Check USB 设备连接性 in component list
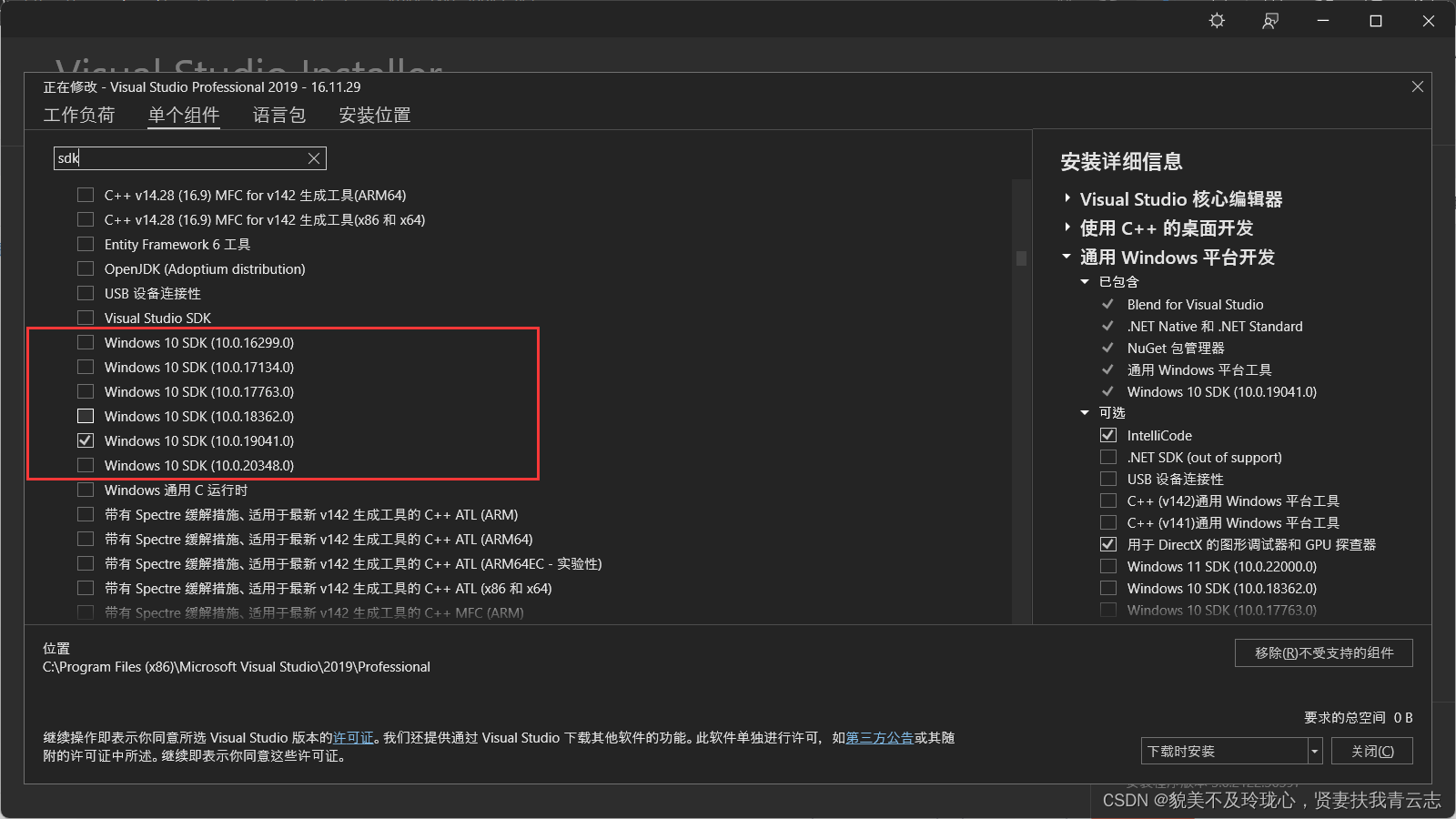1456x819 pixels. tap(86, 293)
